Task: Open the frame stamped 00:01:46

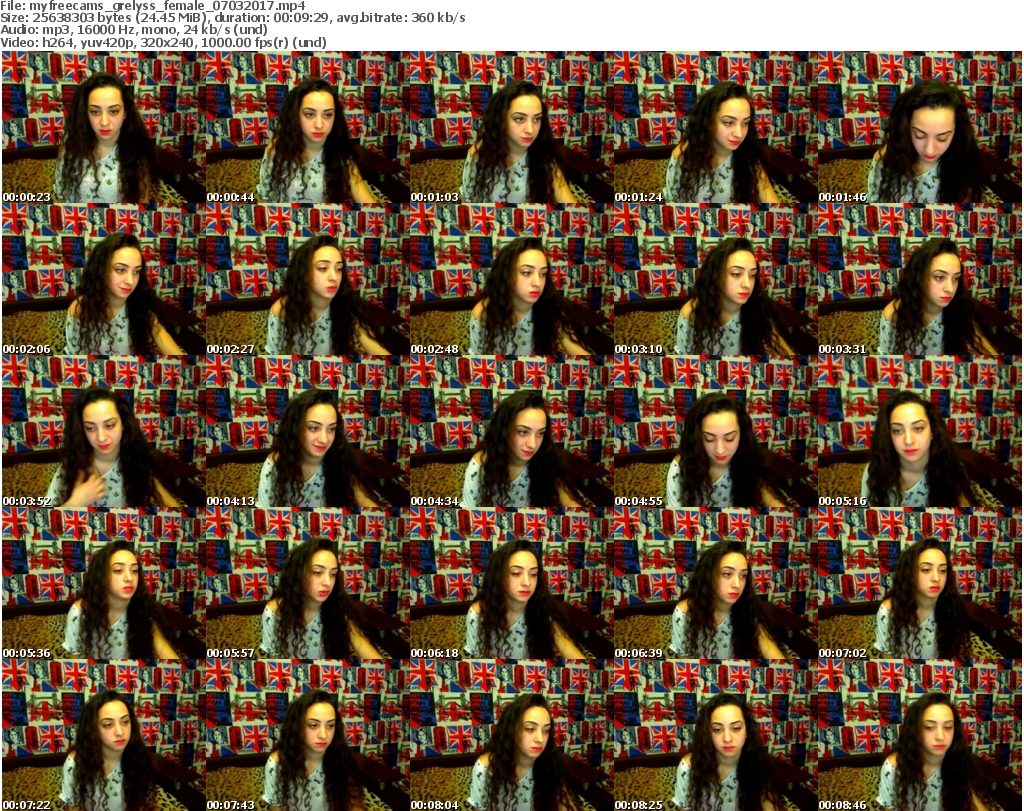Action: [920, 127]
